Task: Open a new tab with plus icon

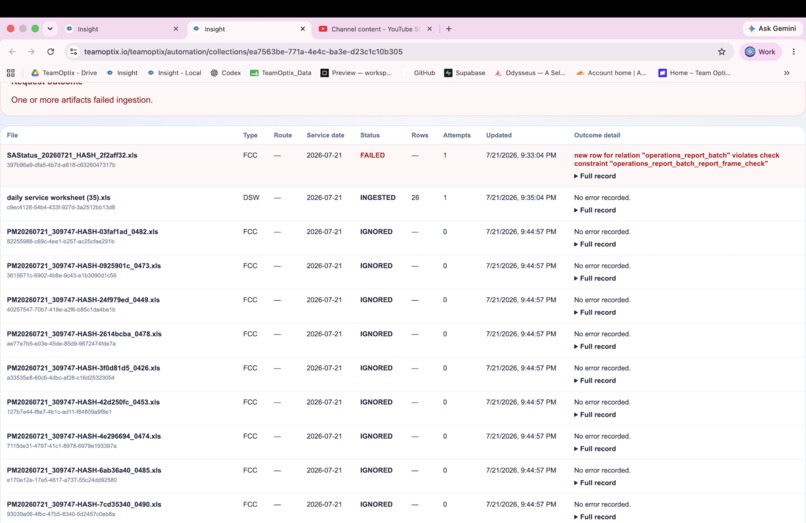Action: pos(449,29)
